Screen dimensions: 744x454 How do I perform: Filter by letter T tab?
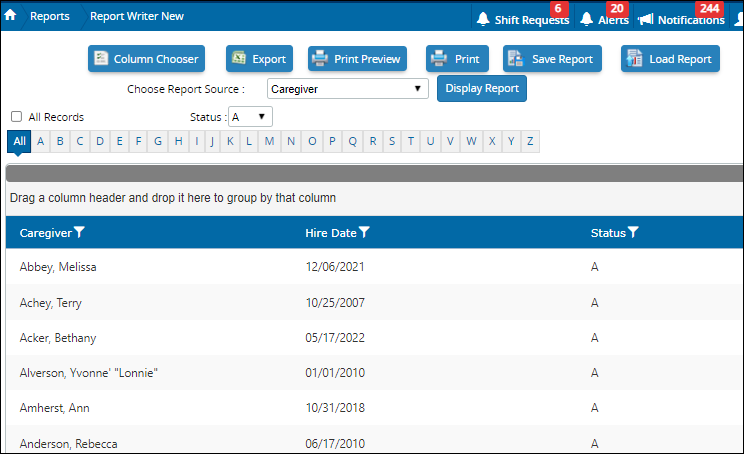click(x=410, y=141)
